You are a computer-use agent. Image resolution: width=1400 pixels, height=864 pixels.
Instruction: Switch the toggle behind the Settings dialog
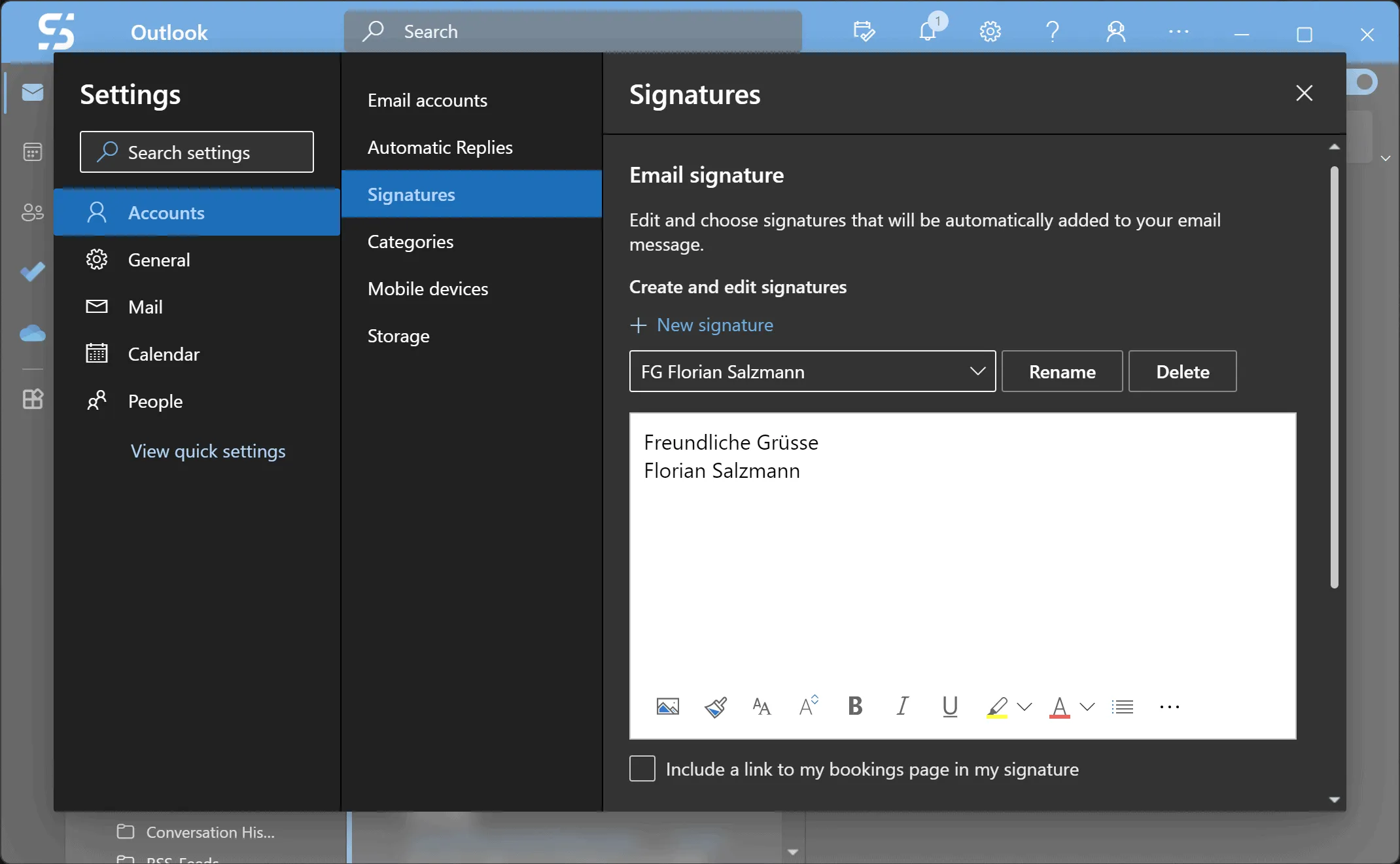[x=1363, y=82]
